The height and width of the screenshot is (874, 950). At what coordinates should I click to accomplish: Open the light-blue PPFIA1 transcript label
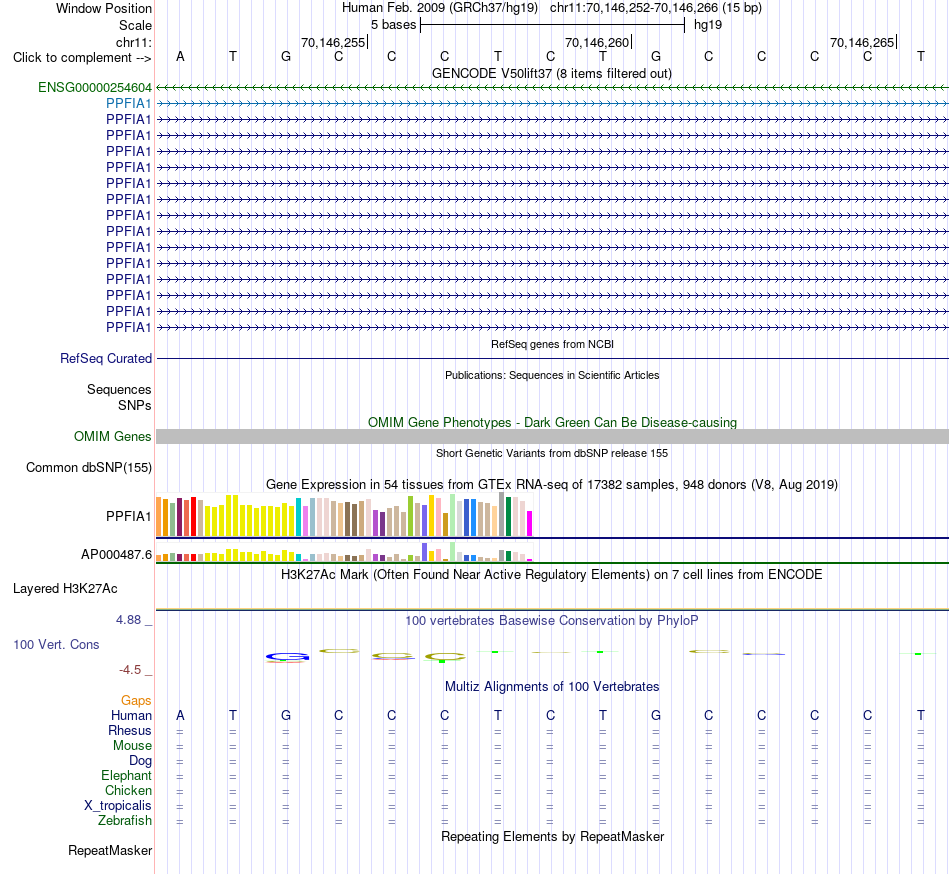click(x=128, y=104)
